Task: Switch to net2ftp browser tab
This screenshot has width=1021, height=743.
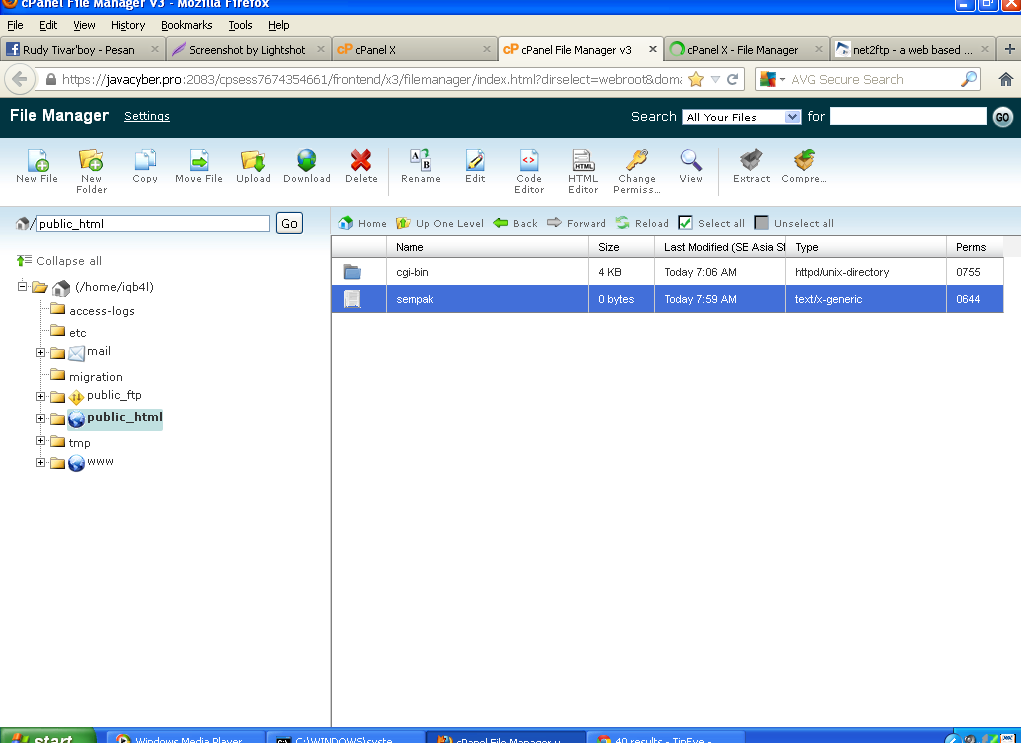Action: [x=905, y=49]
